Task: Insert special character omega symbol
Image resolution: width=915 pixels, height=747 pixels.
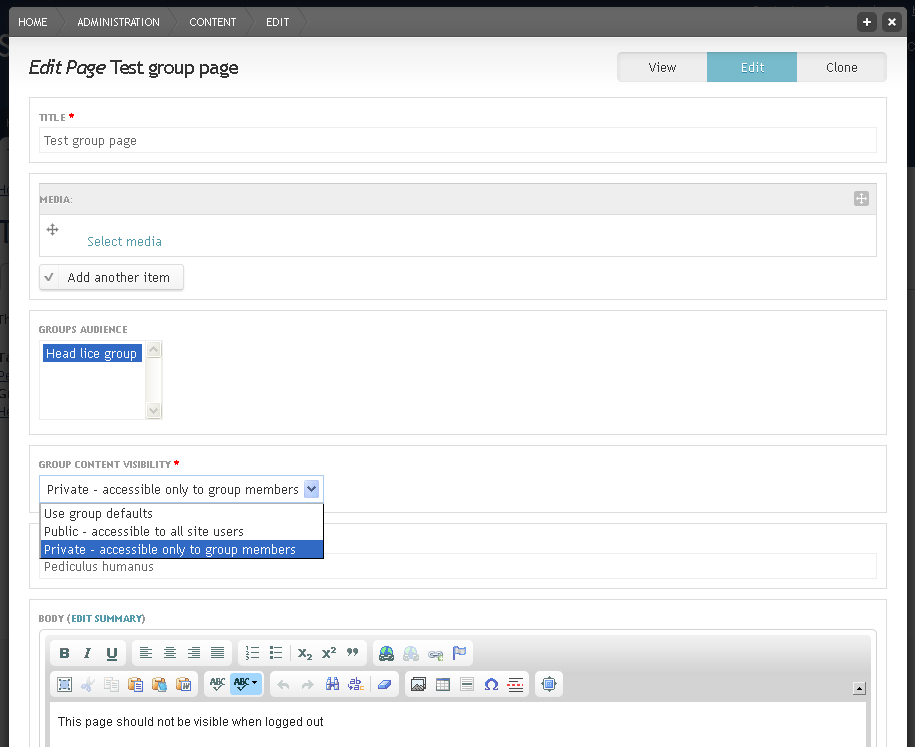Action: point(491,684)
